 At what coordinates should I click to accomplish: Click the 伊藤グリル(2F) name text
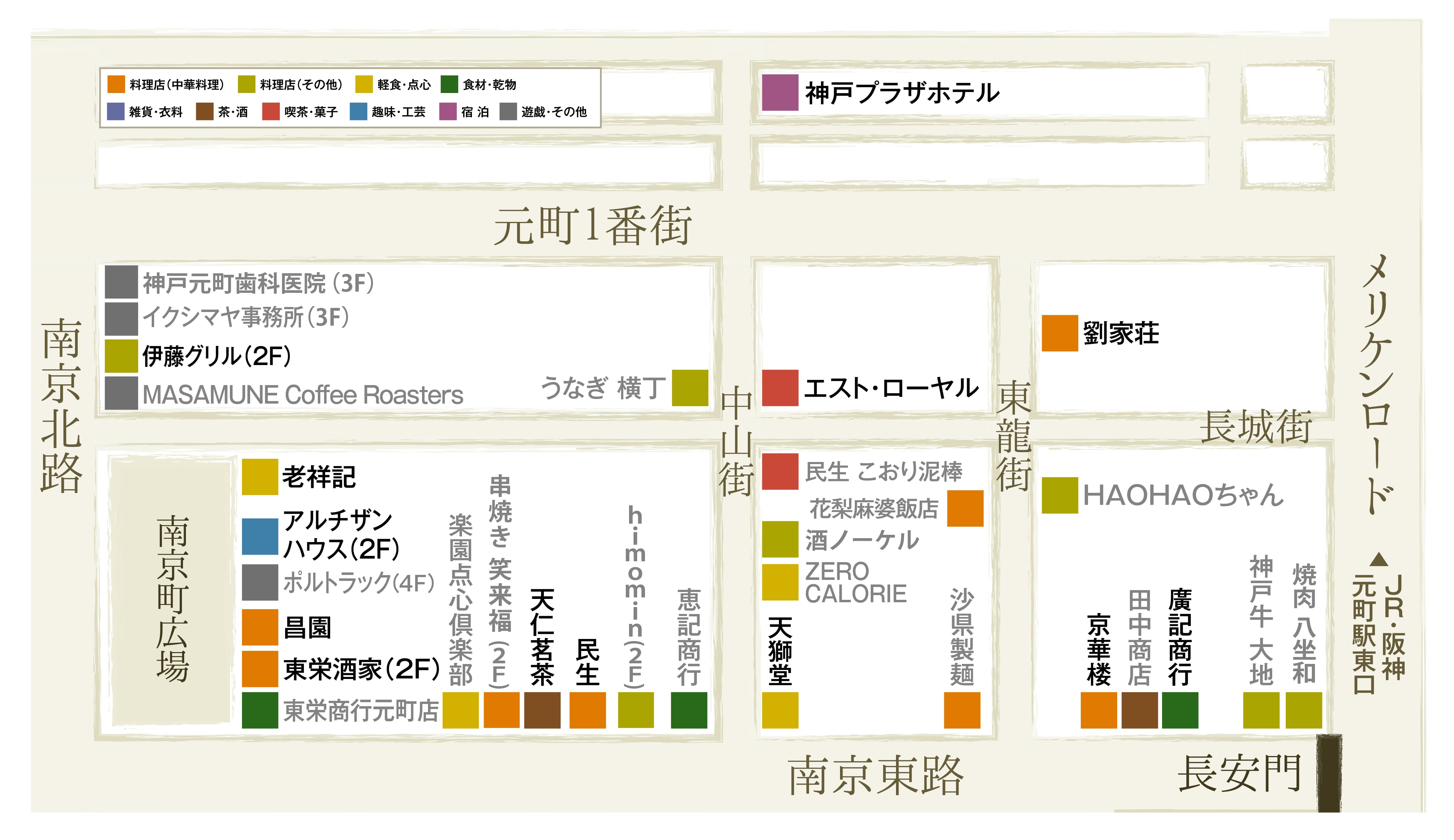tap(217, 356)
